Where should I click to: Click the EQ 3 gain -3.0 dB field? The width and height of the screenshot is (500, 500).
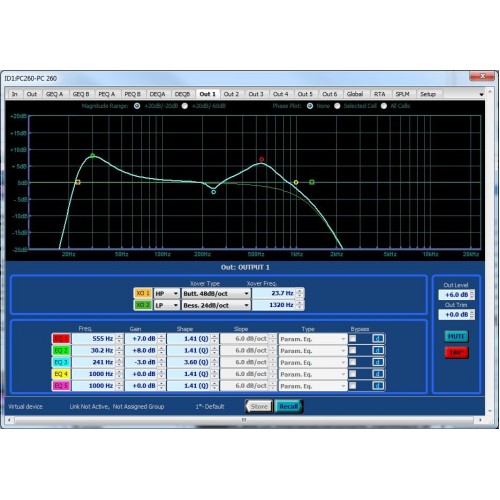[141, 362]
